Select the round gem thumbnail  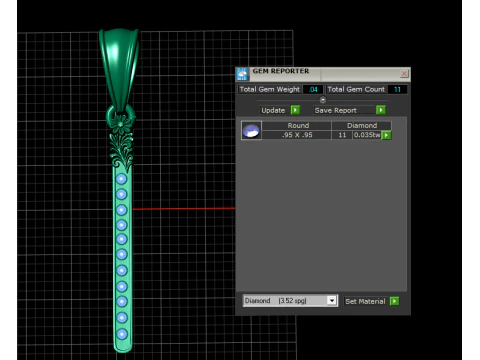tap(251, 130)
